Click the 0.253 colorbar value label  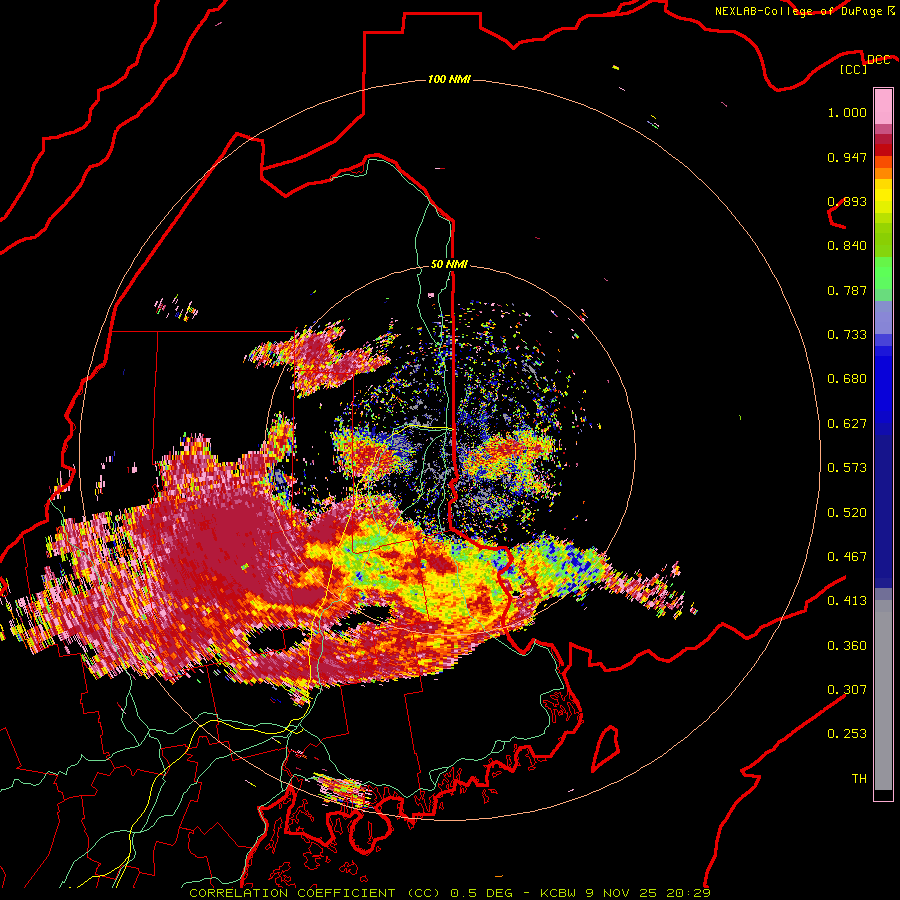pyautogui.click(x=847, y=734)
